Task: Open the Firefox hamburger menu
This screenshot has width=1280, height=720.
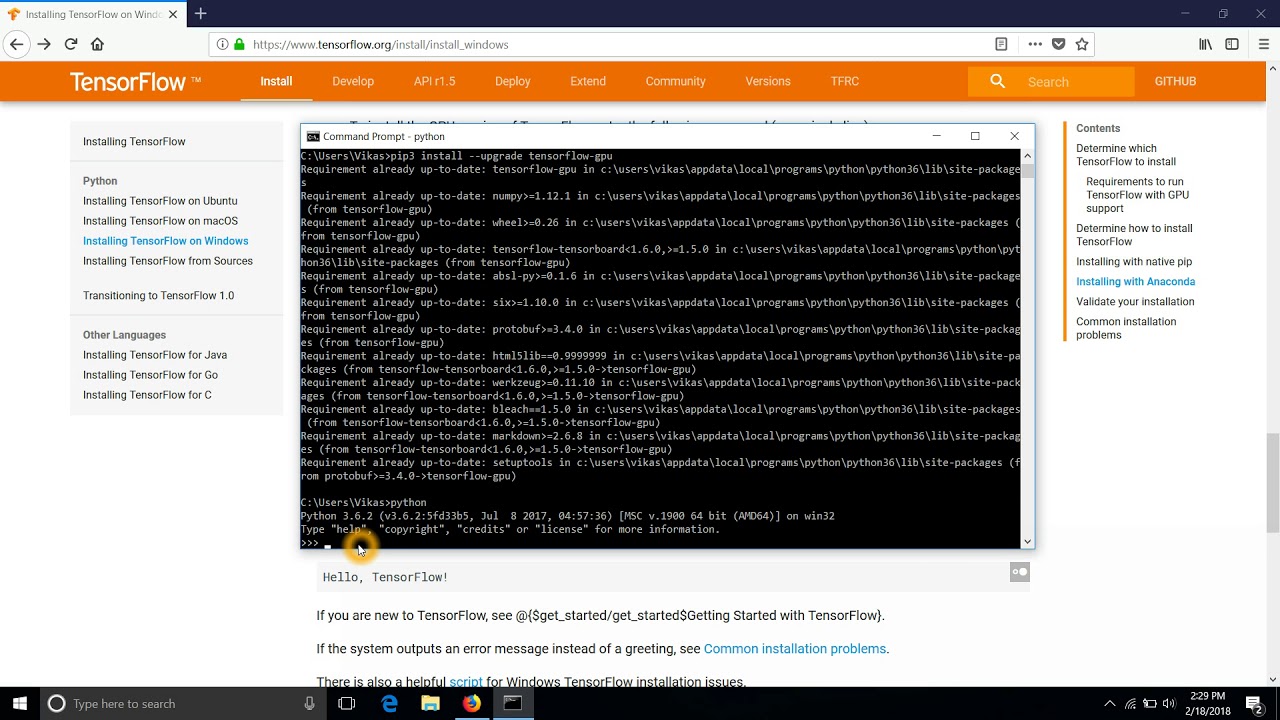Action: point(1263,44)
